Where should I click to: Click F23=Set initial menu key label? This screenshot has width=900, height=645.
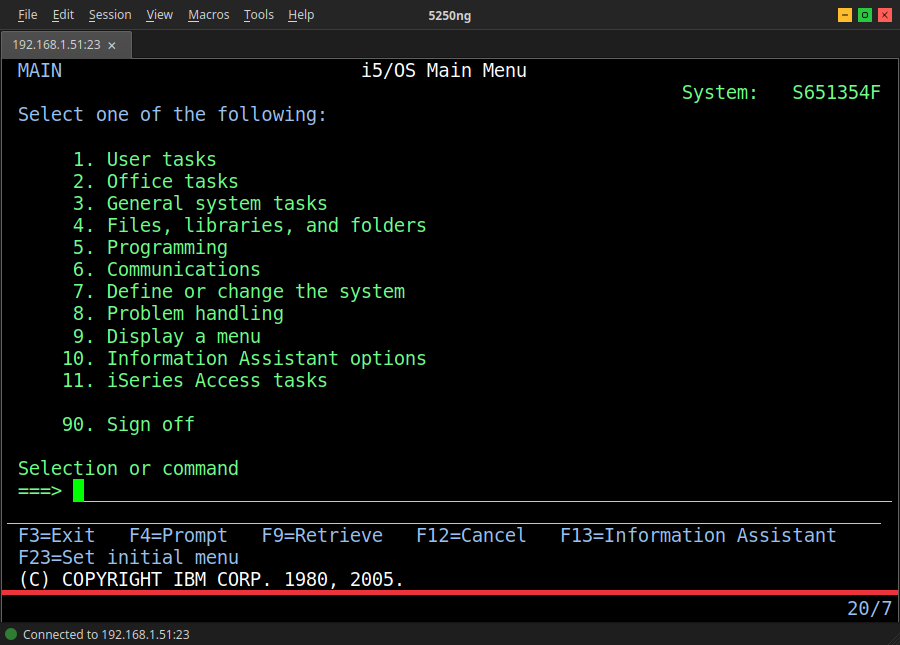coord(129,557)
